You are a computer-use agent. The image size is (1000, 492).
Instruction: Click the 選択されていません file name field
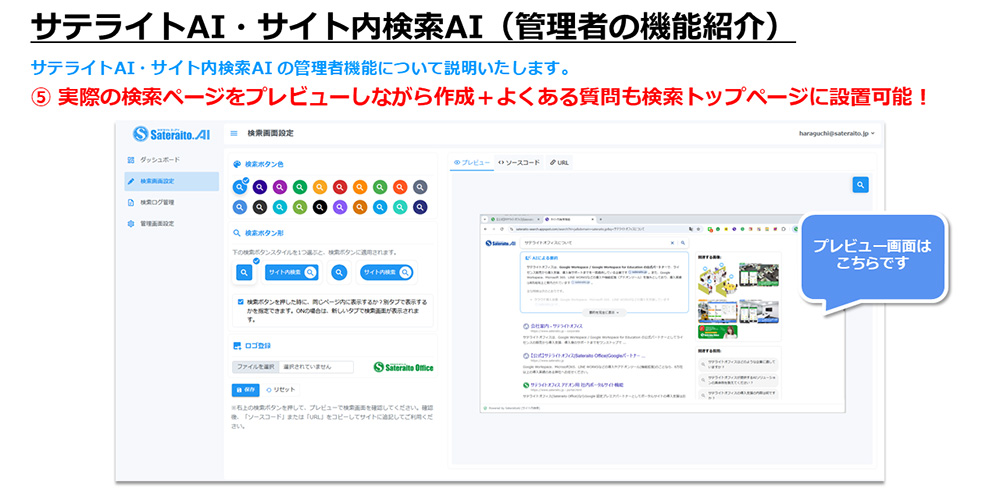(316, 367)
